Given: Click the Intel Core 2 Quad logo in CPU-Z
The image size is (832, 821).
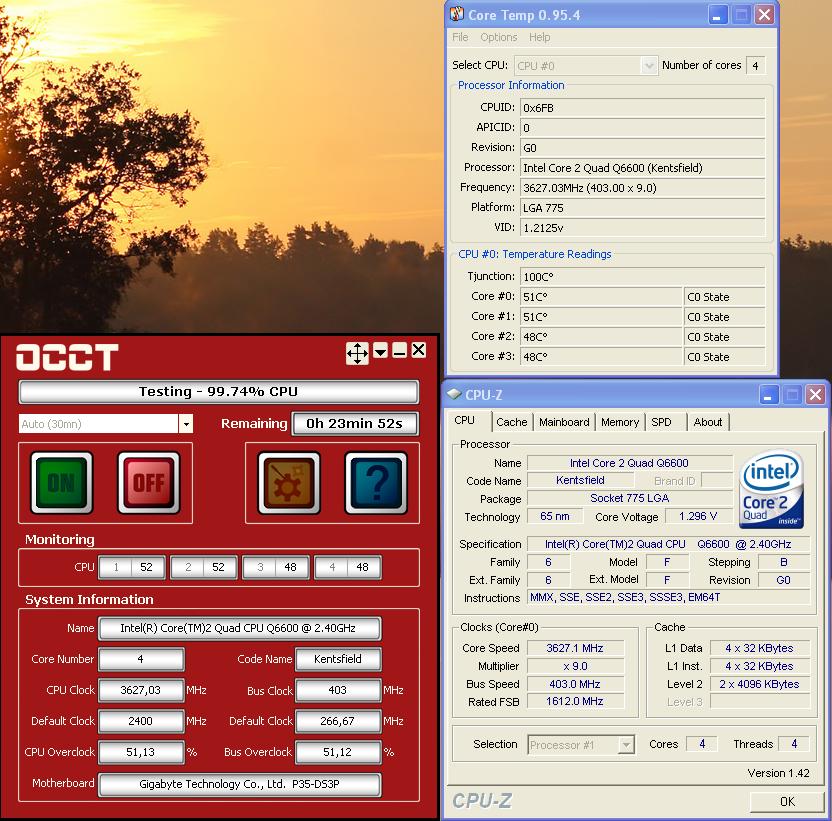Looking at the screenshot, I should [x=771, y=489].
